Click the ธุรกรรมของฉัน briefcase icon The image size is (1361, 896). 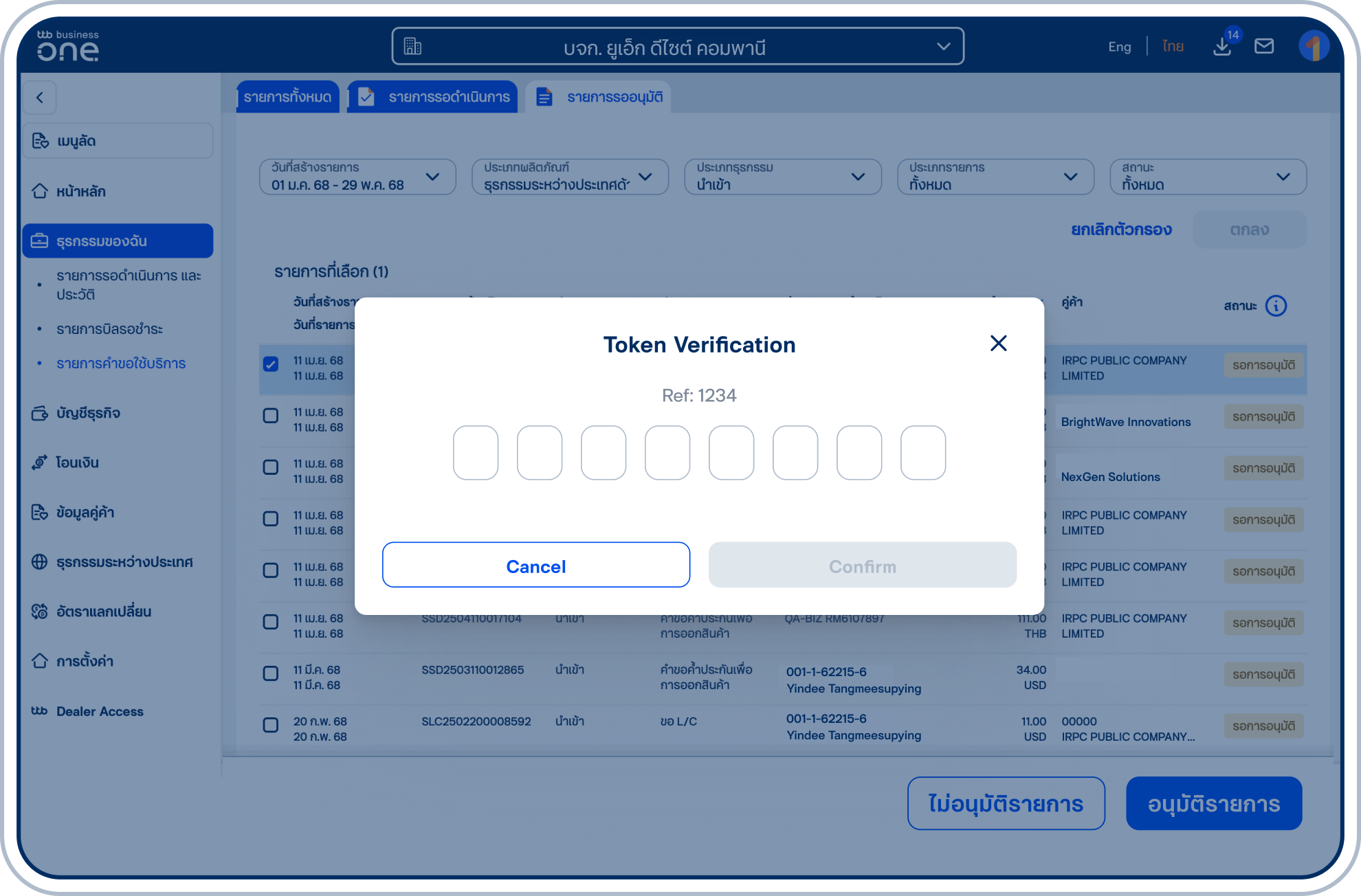pos(39,241)
